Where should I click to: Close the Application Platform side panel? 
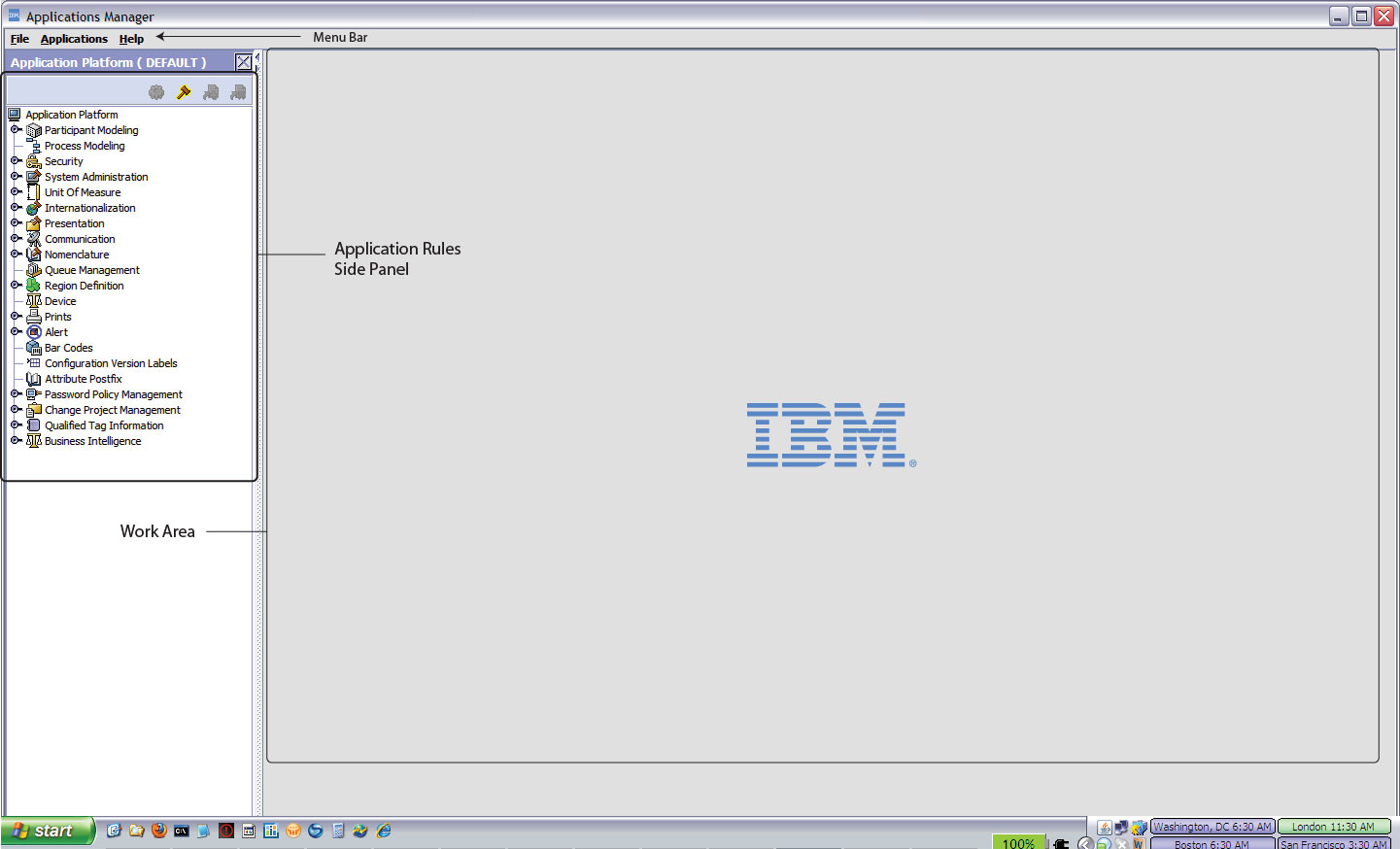pyautogui.click(x=244, y=62)
